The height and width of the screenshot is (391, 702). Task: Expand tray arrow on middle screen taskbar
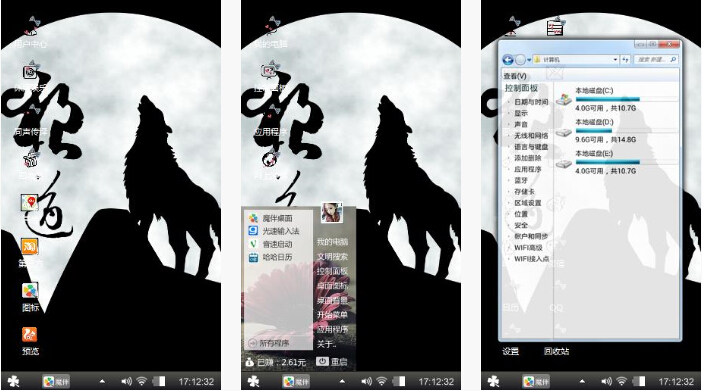[342, 382]
